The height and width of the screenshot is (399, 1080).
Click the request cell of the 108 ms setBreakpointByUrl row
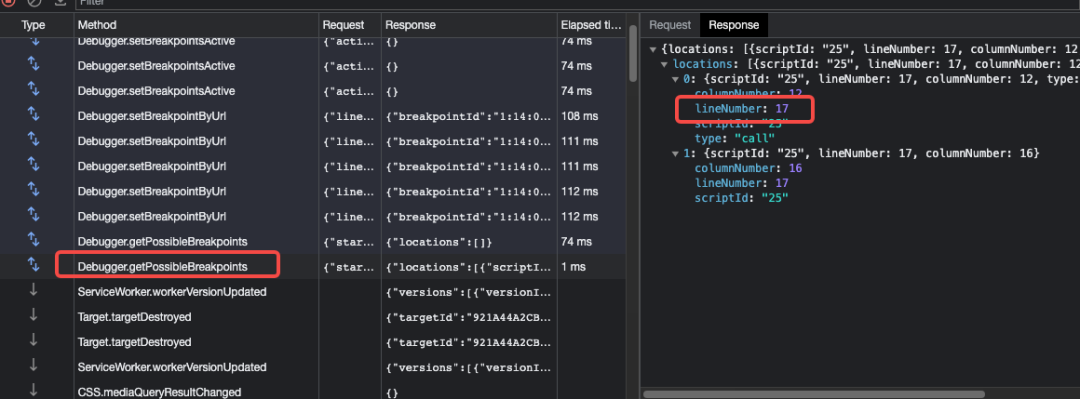(350, 116)
